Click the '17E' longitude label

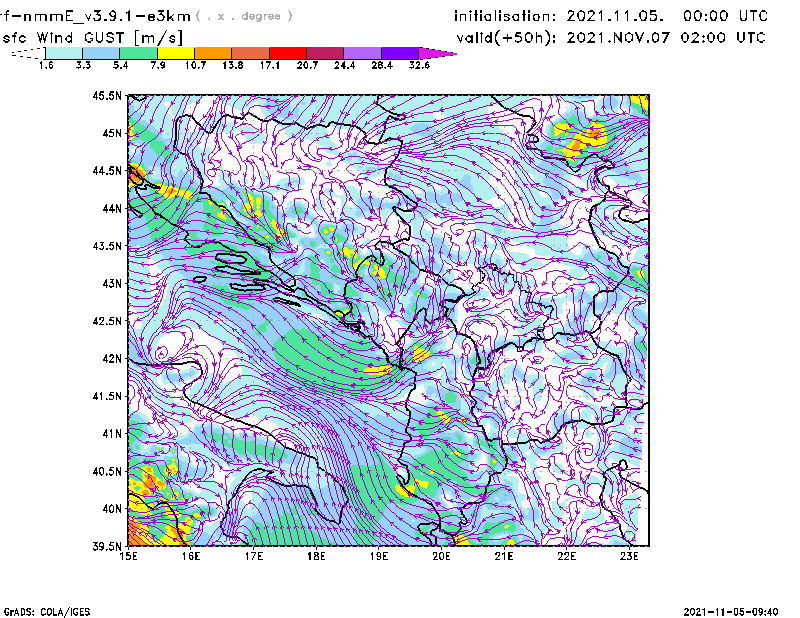coord(254,556)
